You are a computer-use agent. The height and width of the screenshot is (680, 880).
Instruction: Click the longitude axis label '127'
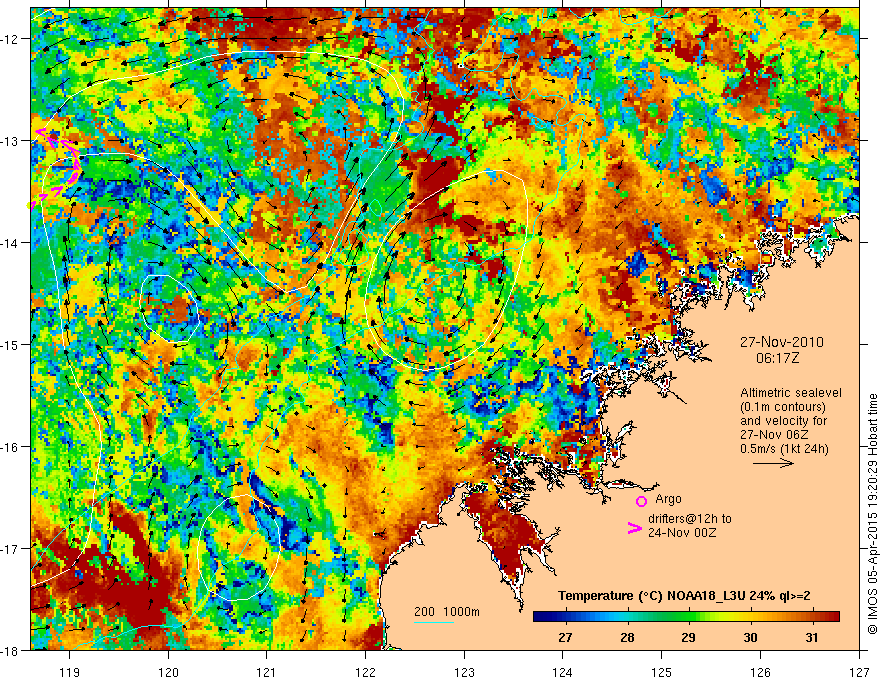click(x=859, y=672)
